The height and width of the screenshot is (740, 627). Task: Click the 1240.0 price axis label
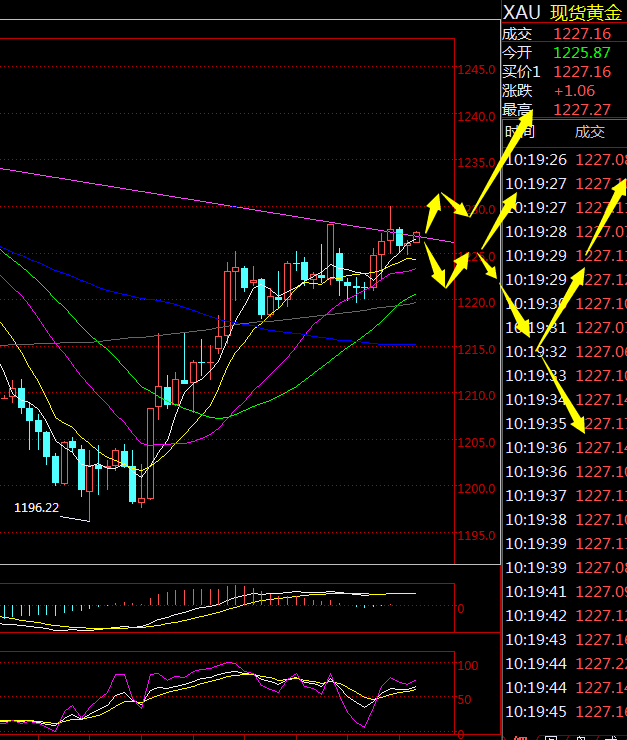coord(476,117)
